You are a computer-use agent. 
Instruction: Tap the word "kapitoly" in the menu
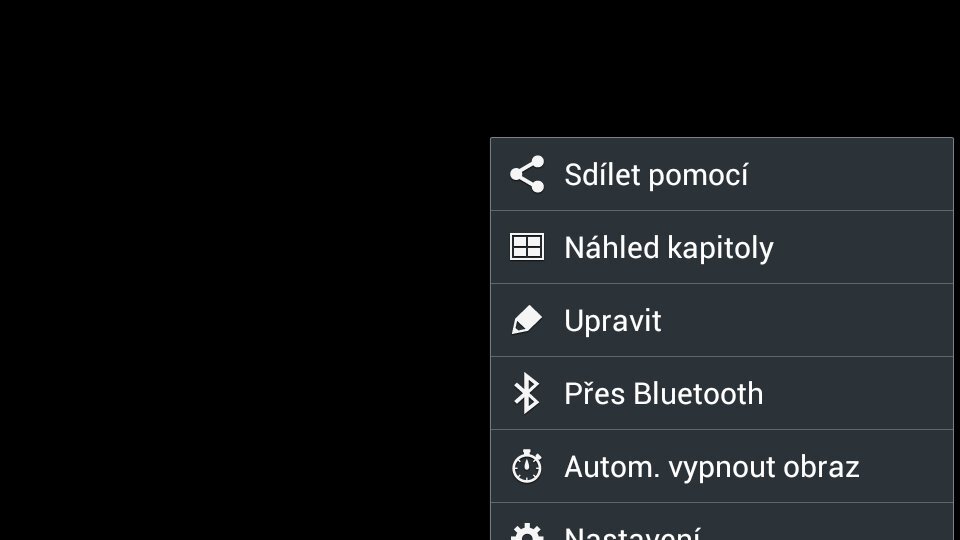tap(720, 248)
